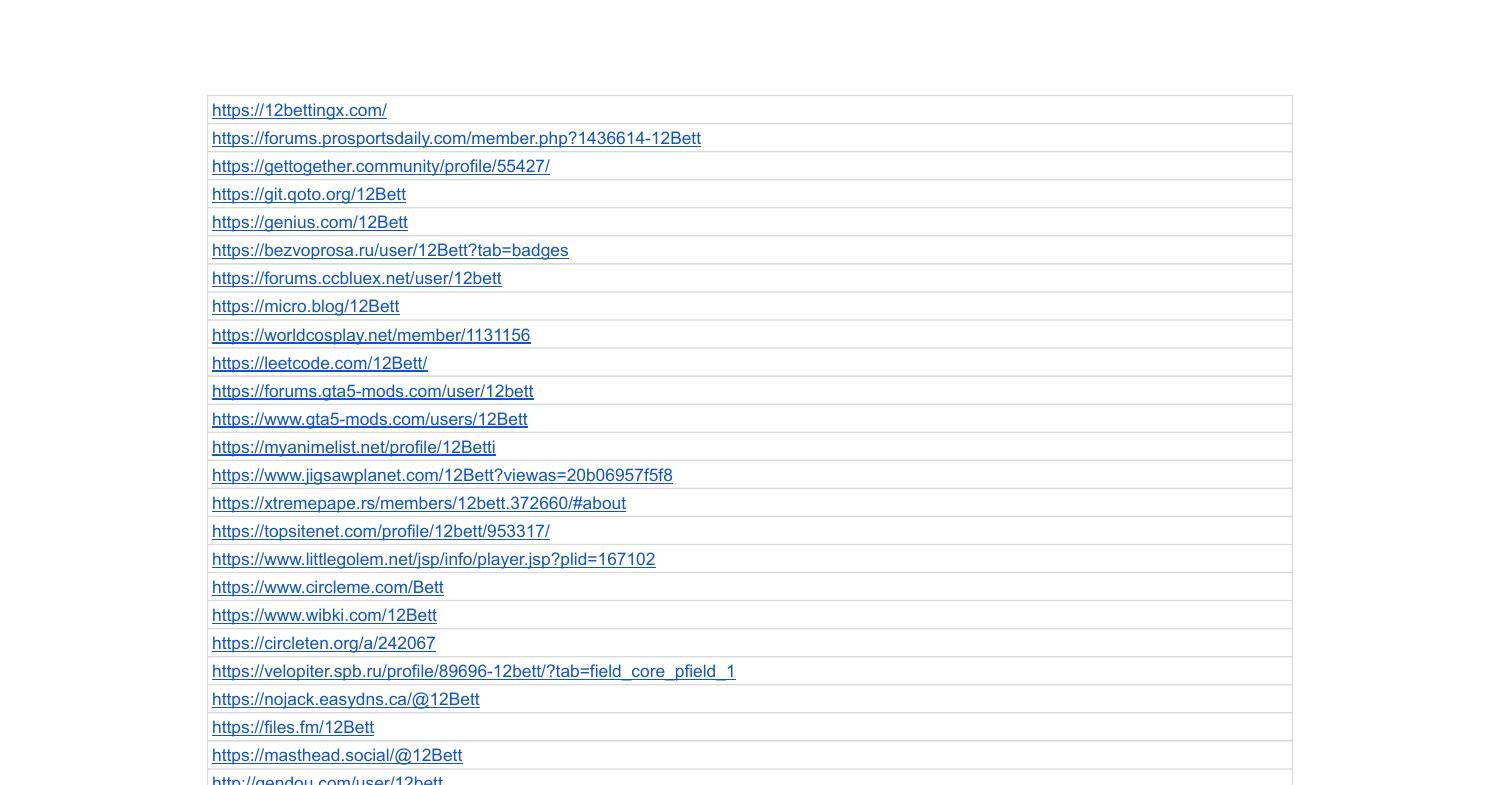Open the nojack.easydns.ca/@12Bett link
The image size is (1500, 785).
click(x=346, y=699)
